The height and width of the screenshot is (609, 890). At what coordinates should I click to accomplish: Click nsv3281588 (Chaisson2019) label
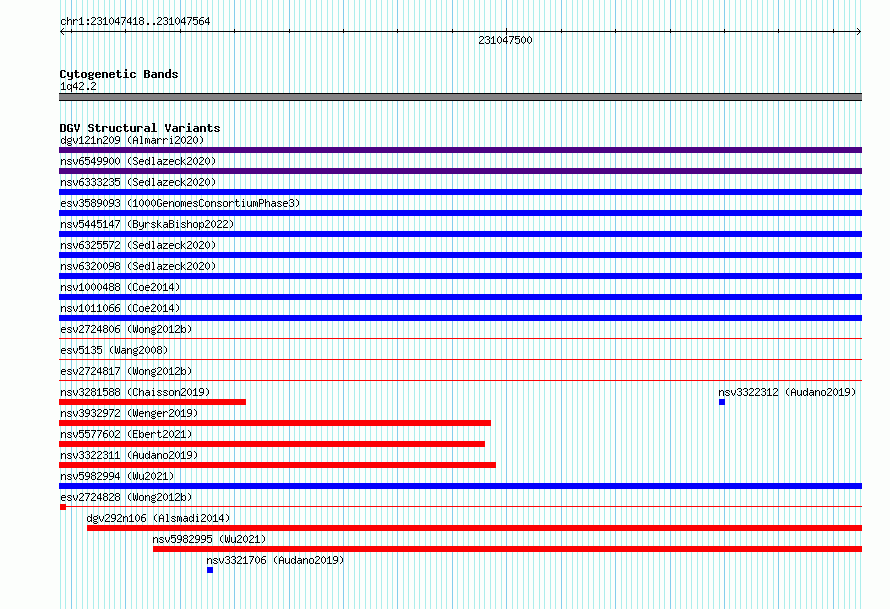(135, 392)
